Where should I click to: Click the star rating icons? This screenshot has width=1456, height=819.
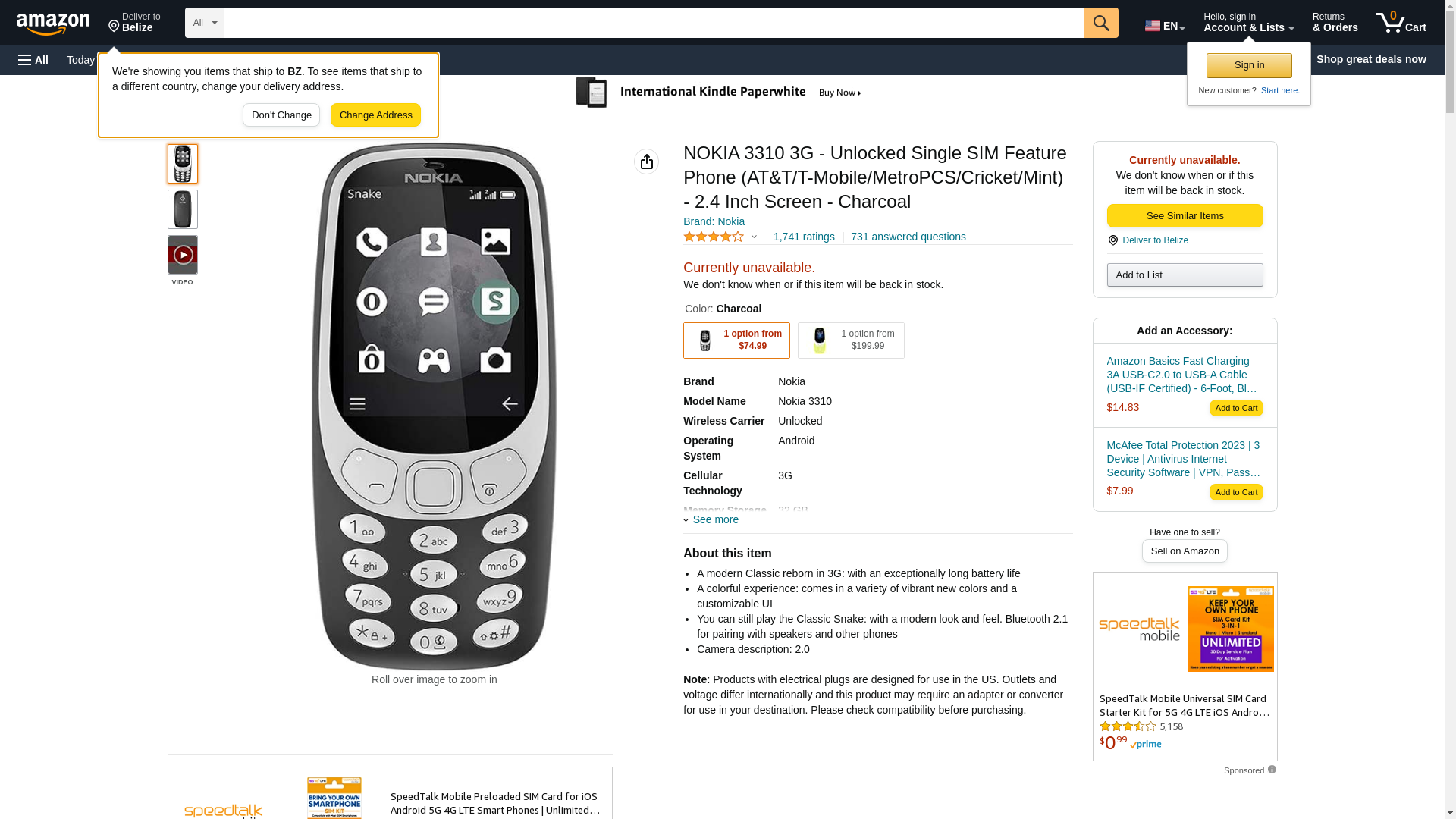point(714,237)
